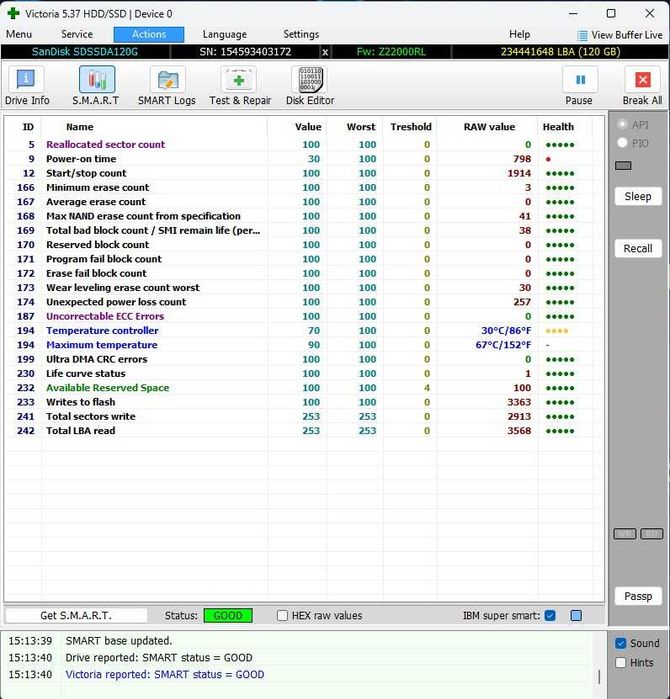This screenshot has width=670, height=699.
Task: Open the Help menu
Action: pyautogui.click(x=520, y=34)
